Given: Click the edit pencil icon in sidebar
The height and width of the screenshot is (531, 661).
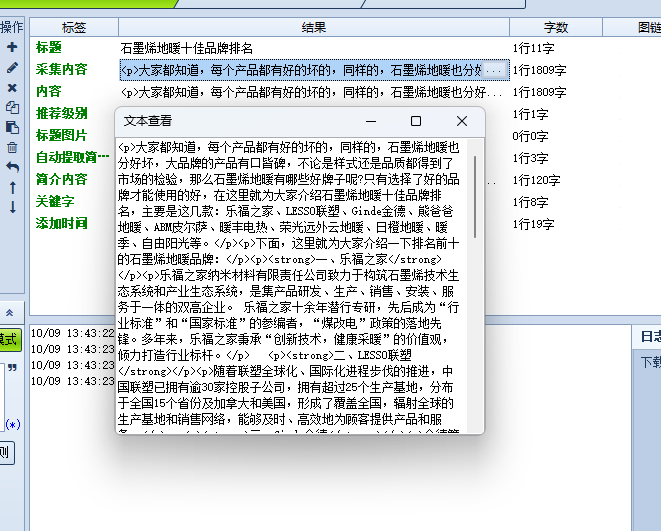Looking at the screenshot, I should tap(12, 67).
